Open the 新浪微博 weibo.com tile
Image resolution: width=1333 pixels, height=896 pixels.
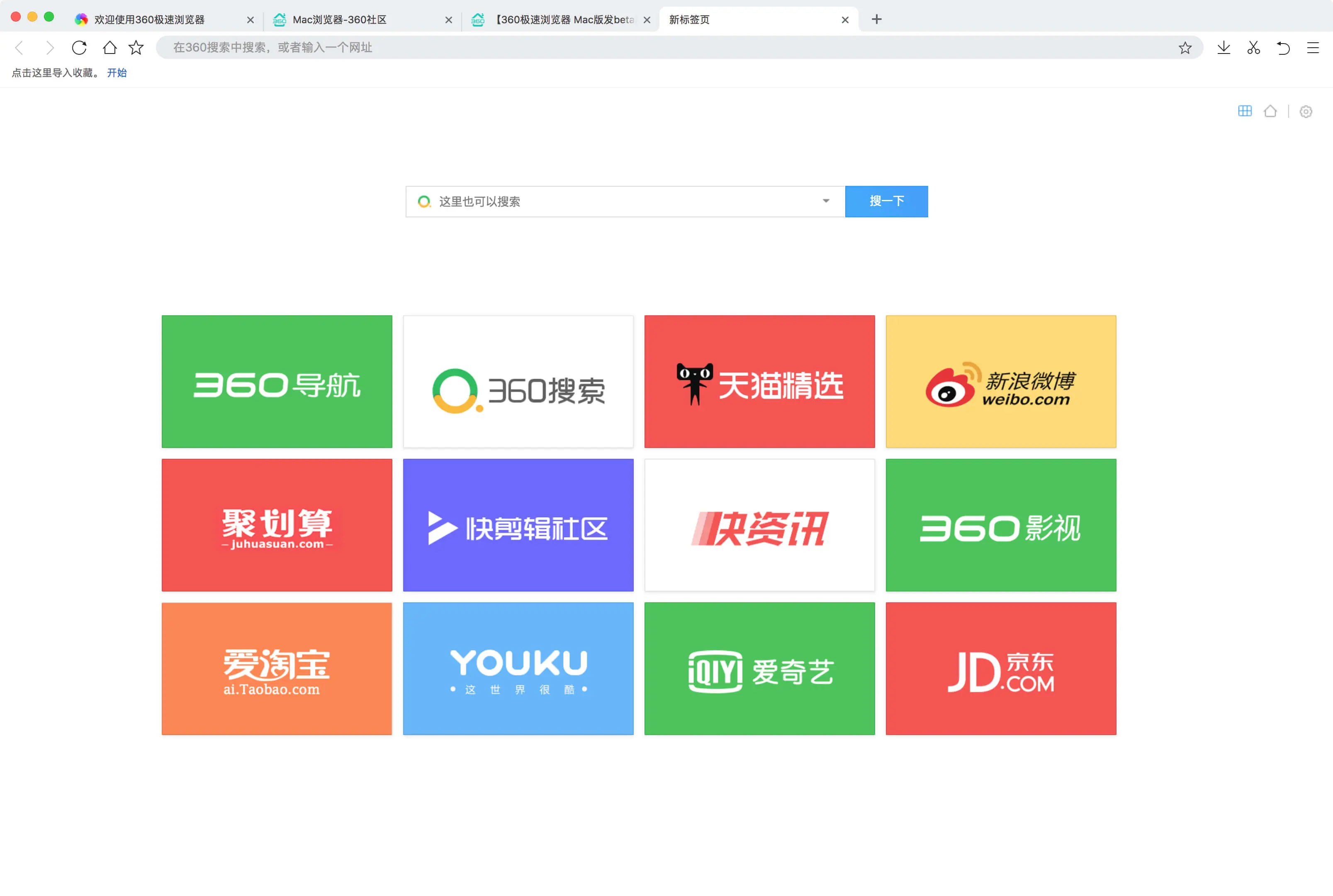click(1000, 381)
